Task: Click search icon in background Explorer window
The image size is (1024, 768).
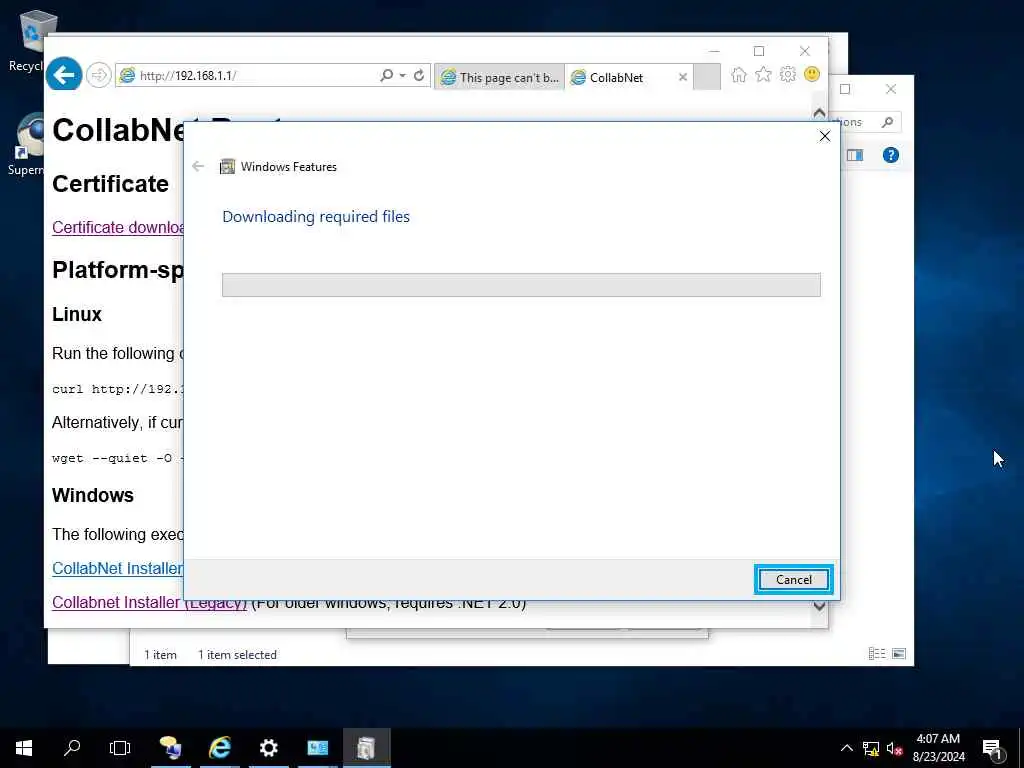Action: [887, 122]
